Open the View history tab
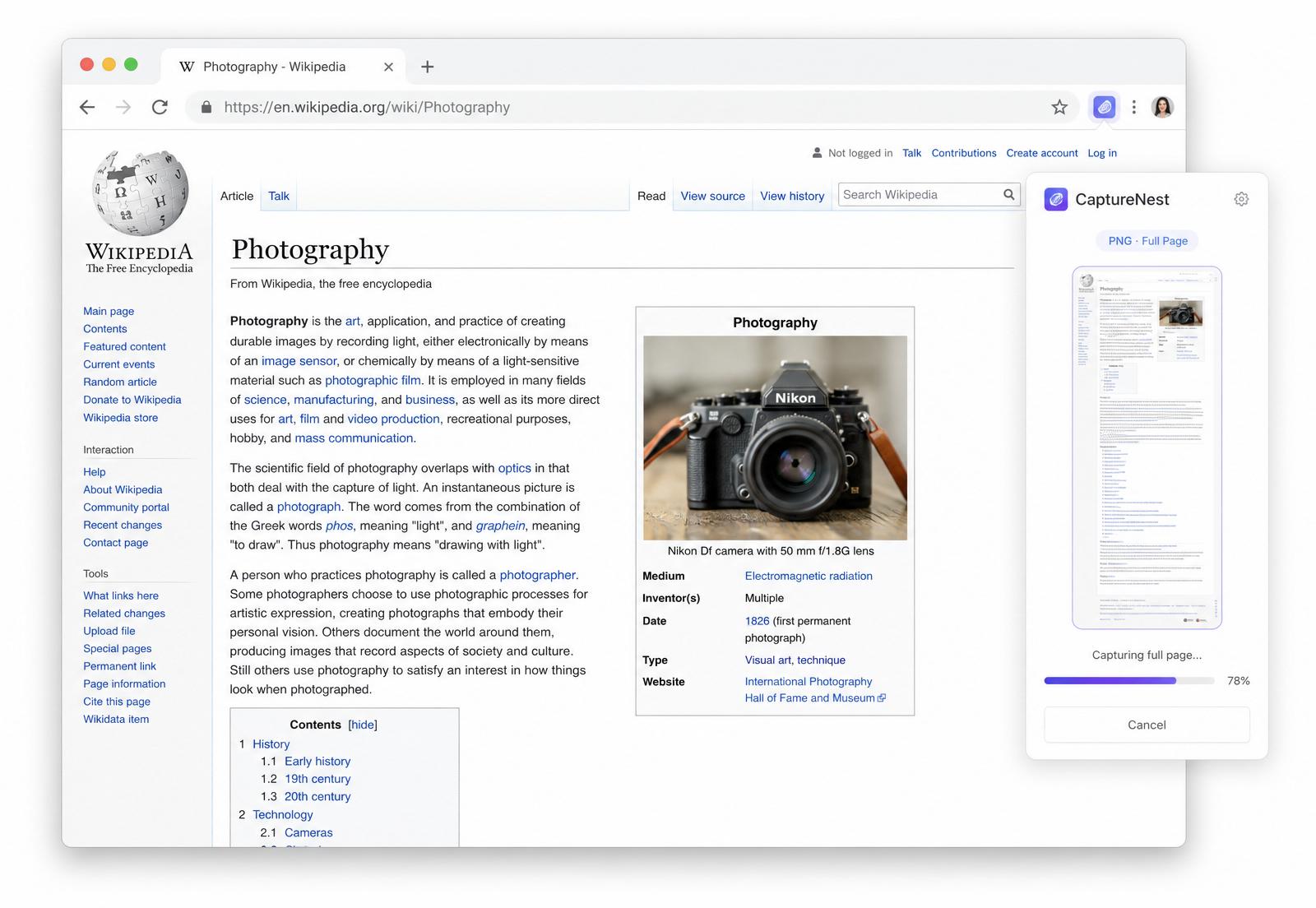1316x908 pixels. pos(792,196)
